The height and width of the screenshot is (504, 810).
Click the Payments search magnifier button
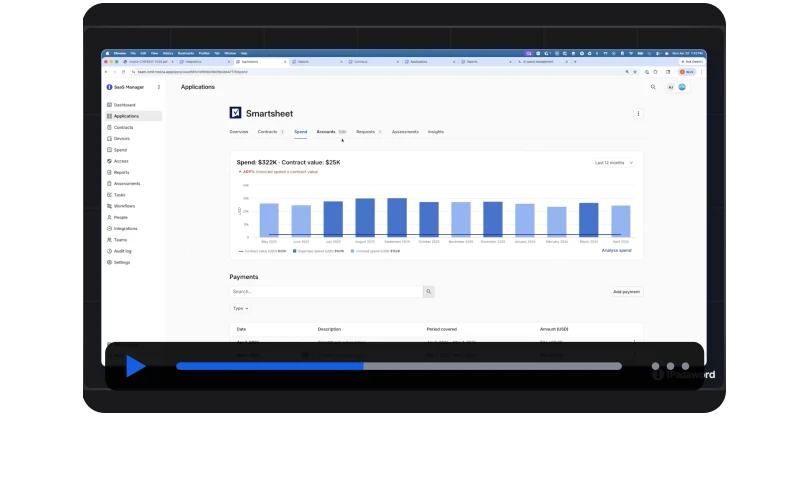pos(428,292)
